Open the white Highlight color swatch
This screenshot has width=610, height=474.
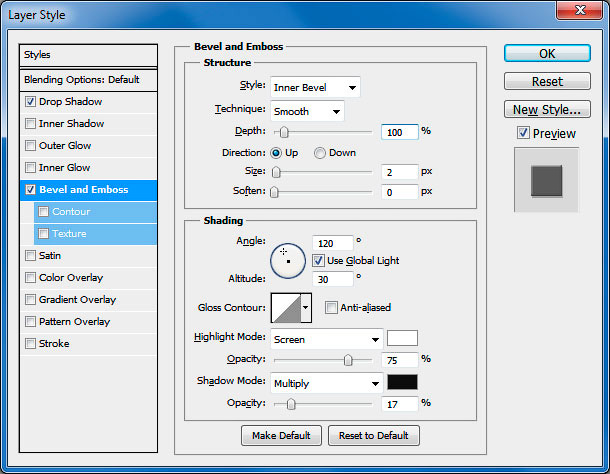point(402,338)
